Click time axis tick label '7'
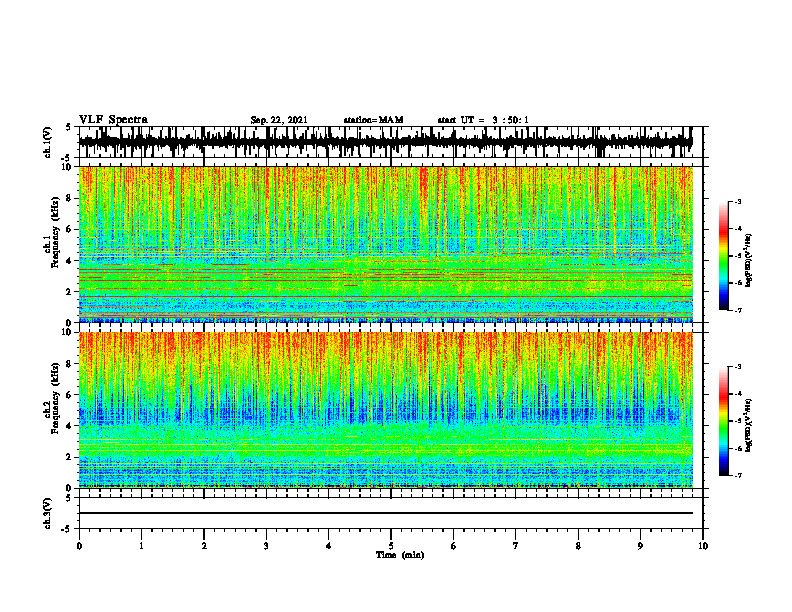The height and width of the screenshot is (612, 792). click(516, 546)
